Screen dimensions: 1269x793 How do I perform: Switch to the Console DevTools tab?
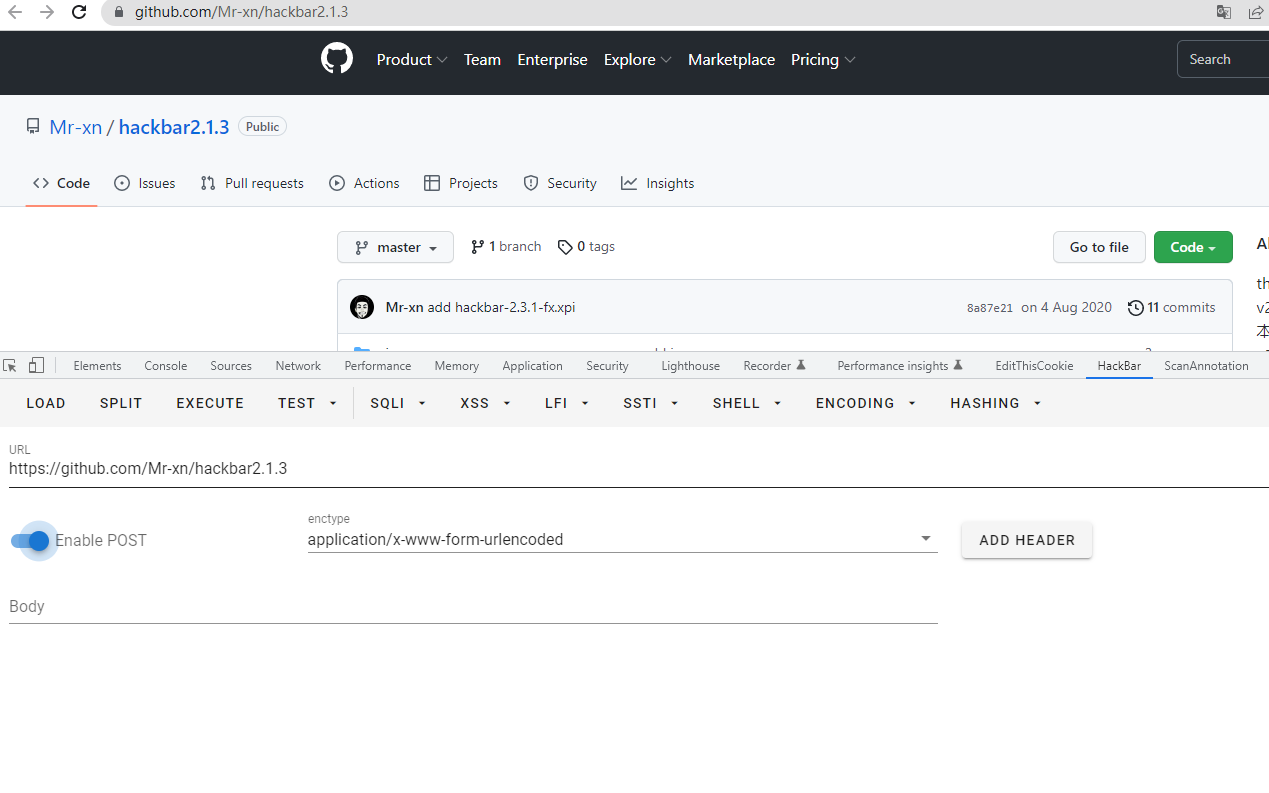[166, 366]
